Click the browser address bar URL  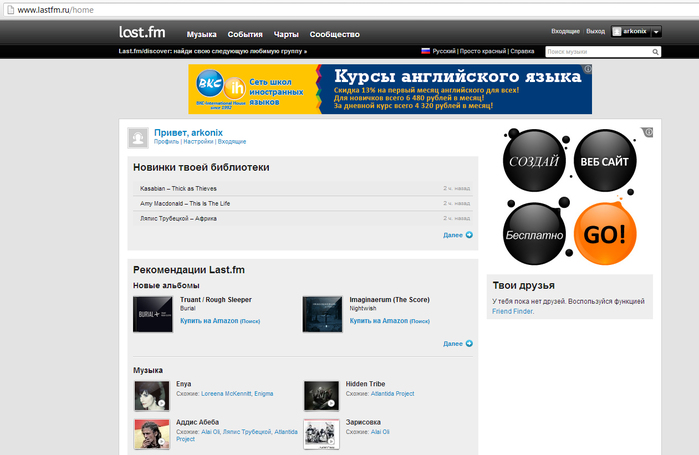click(55, 10)
